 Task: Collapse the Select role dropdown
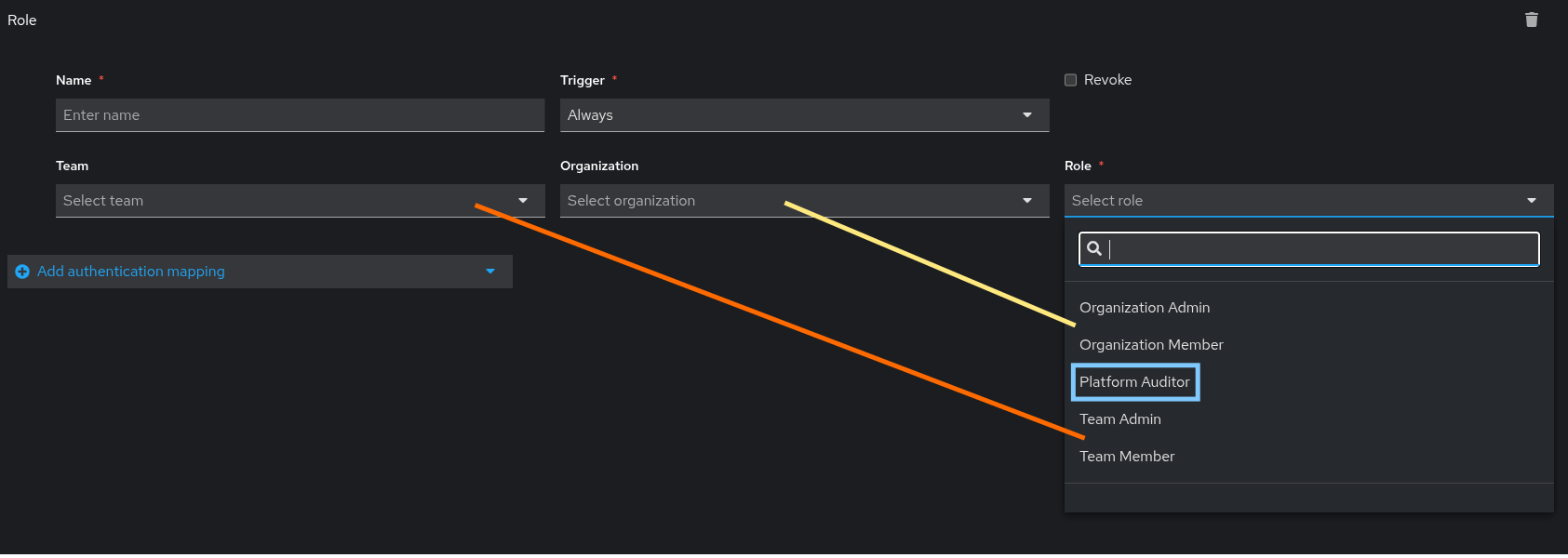click(x=1303, y=201)
